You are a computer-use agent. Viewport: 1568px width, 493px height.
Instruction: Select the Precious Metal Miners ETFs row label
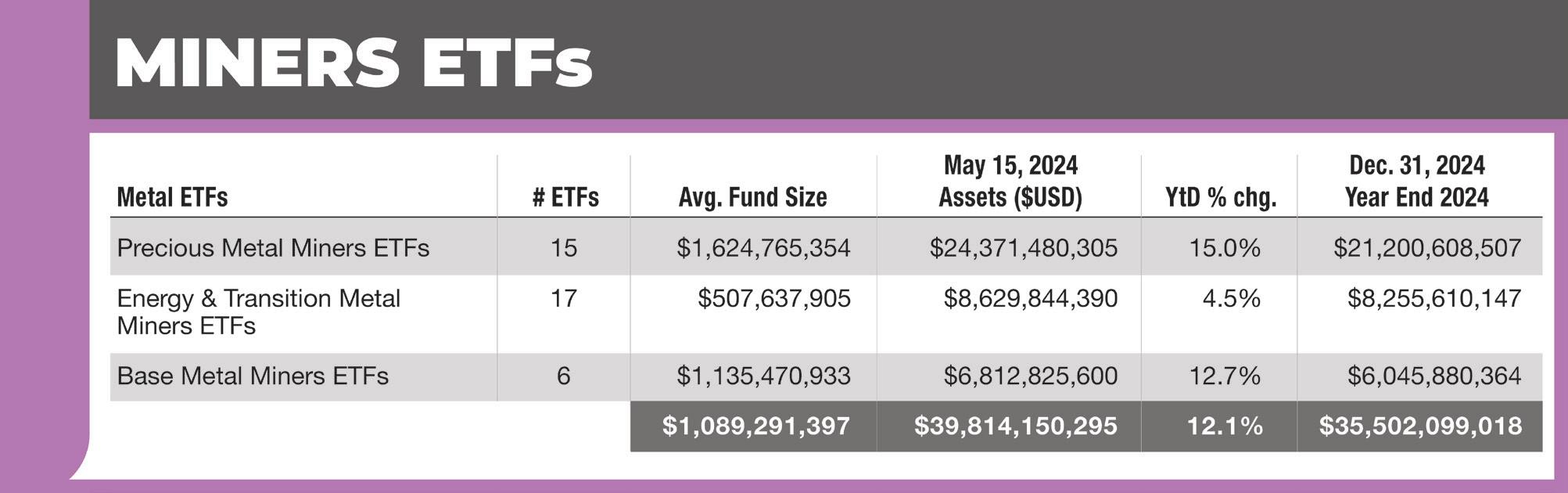pyautogui.click(x=273, y=248)
